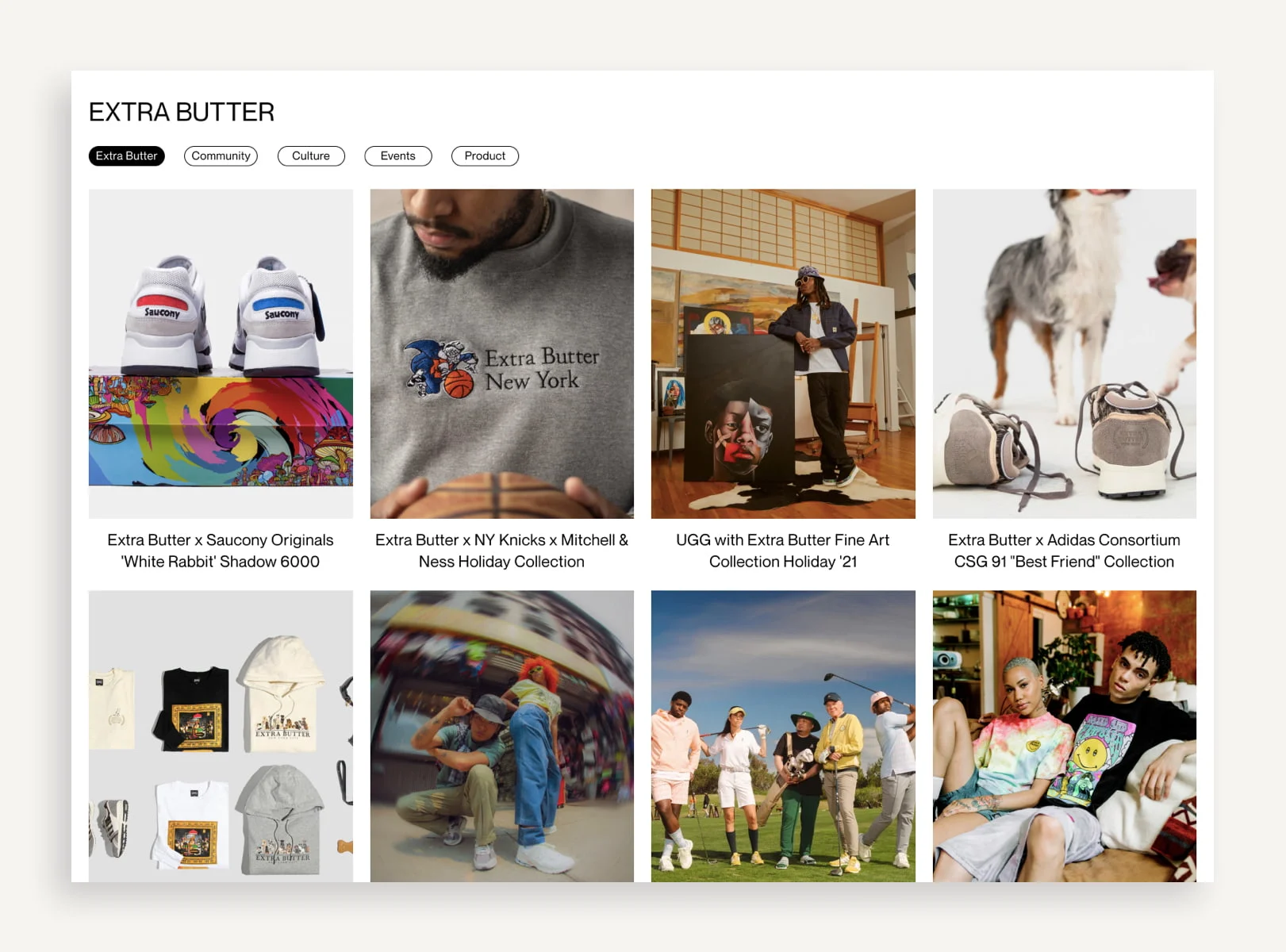View the dogs and Adidas shoes image
1286x952 pixels.
[x=1065, y=353]
